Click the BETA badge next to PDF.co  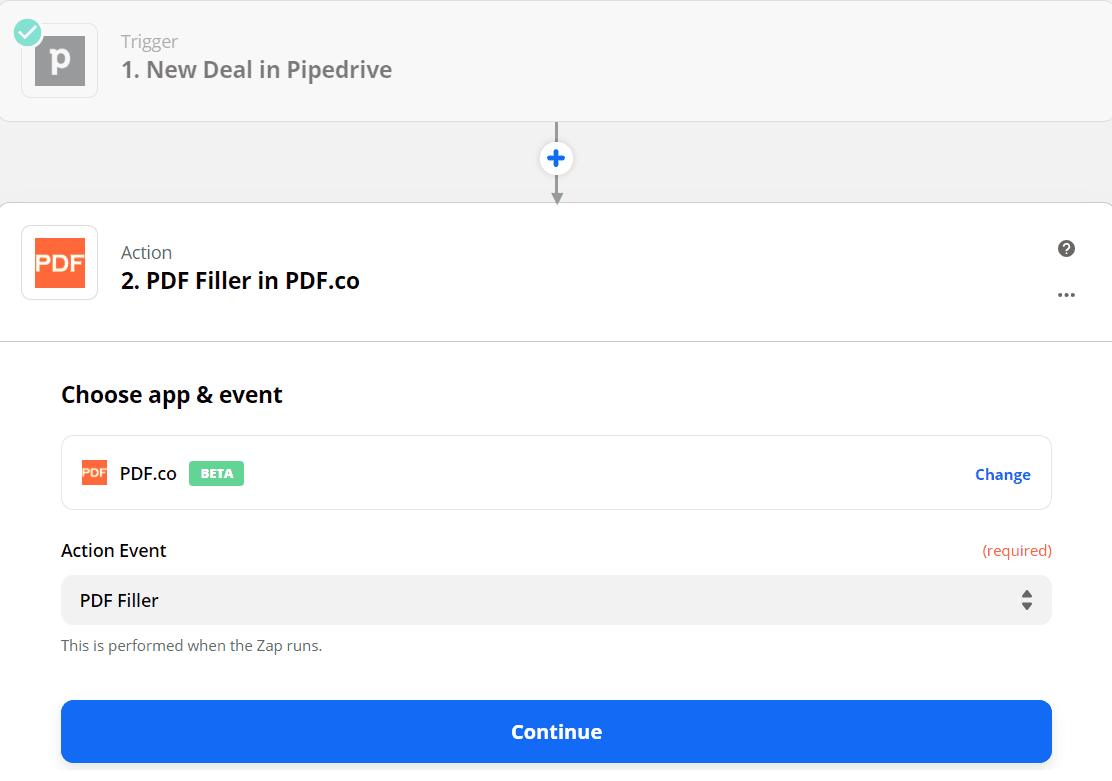[216, 473]
